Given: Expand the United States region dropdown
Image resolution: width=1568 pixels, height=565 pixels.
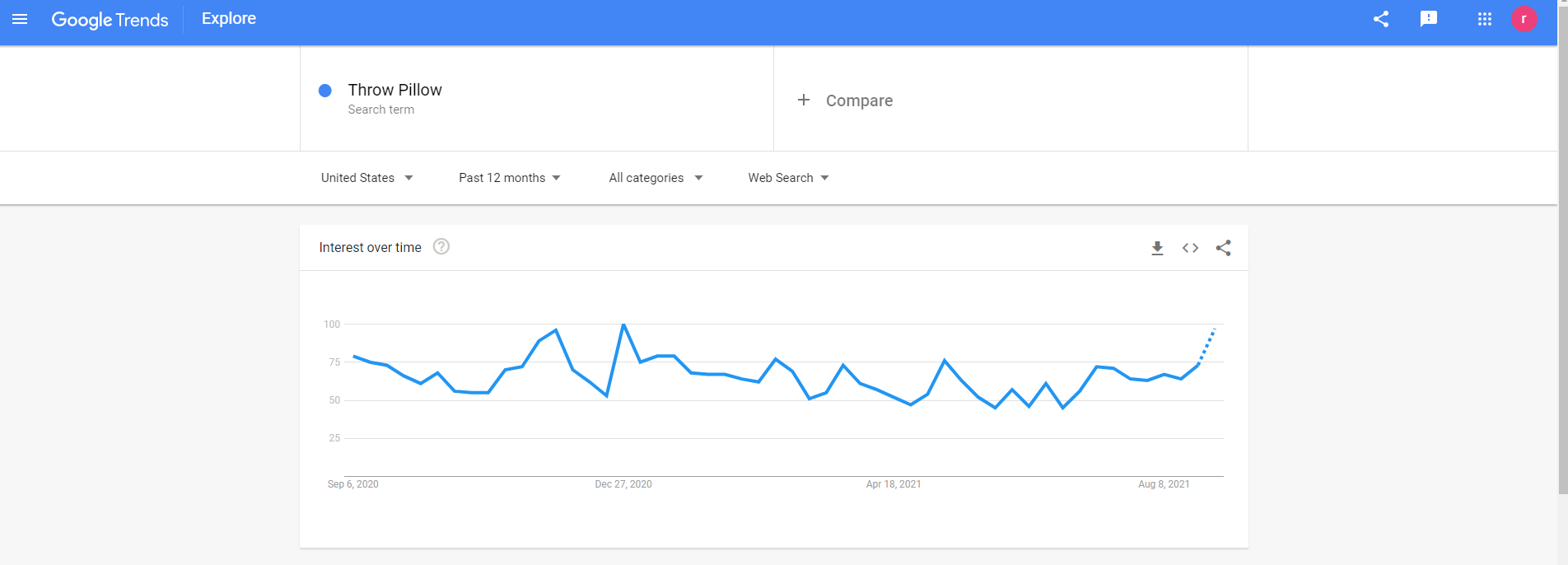Looking at the screenshot, I should (x=367, y=178).
